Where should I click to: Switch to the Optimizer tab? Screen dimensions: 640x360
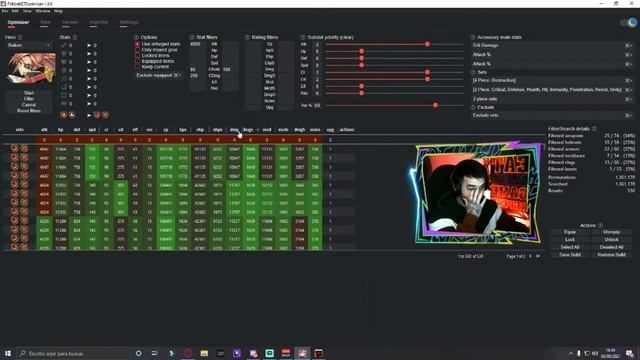click(18, 22)
